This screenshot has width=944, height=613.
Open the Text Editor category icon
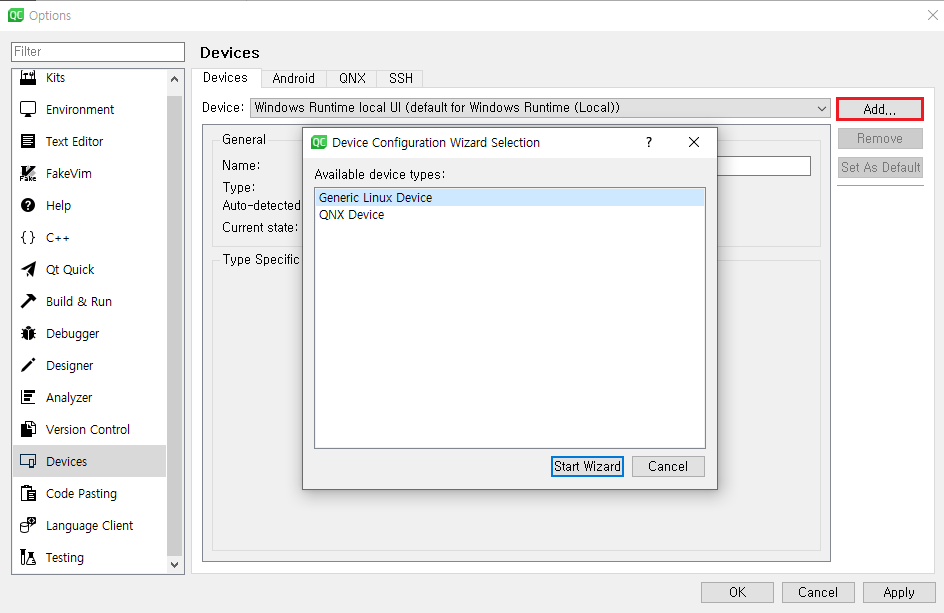click(28, 141)
